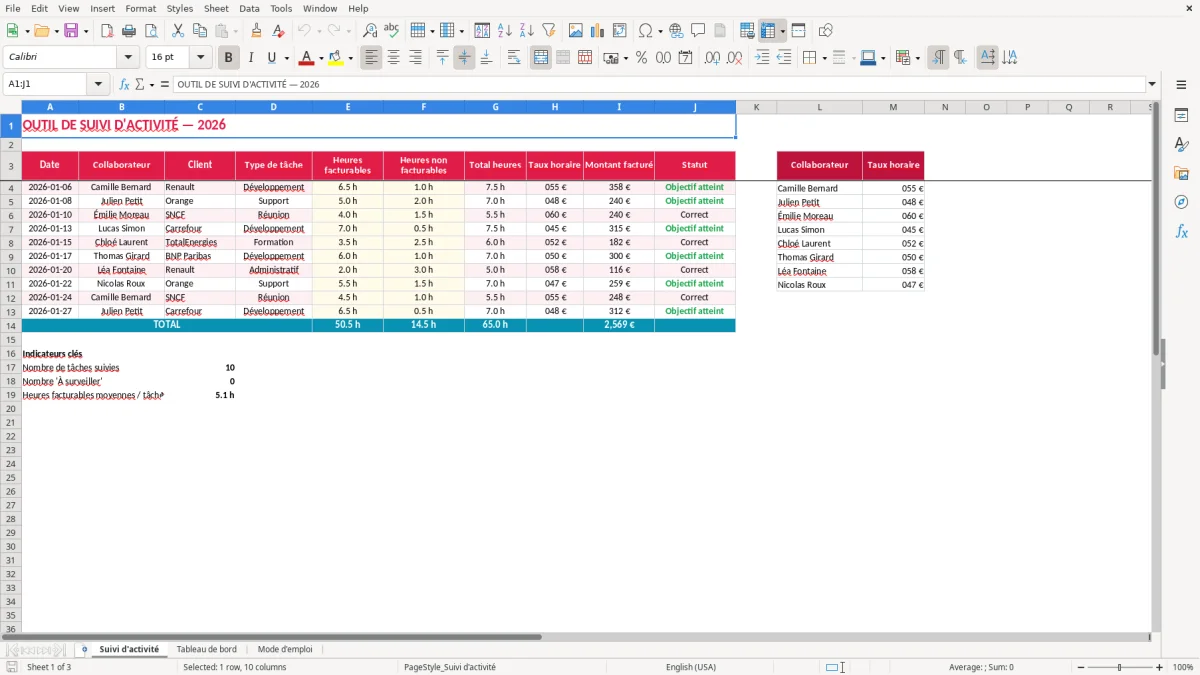Click the Function Wizard fx icon
The width and height of the screenshot is (1200, 675).
click(x=125, y=84)
